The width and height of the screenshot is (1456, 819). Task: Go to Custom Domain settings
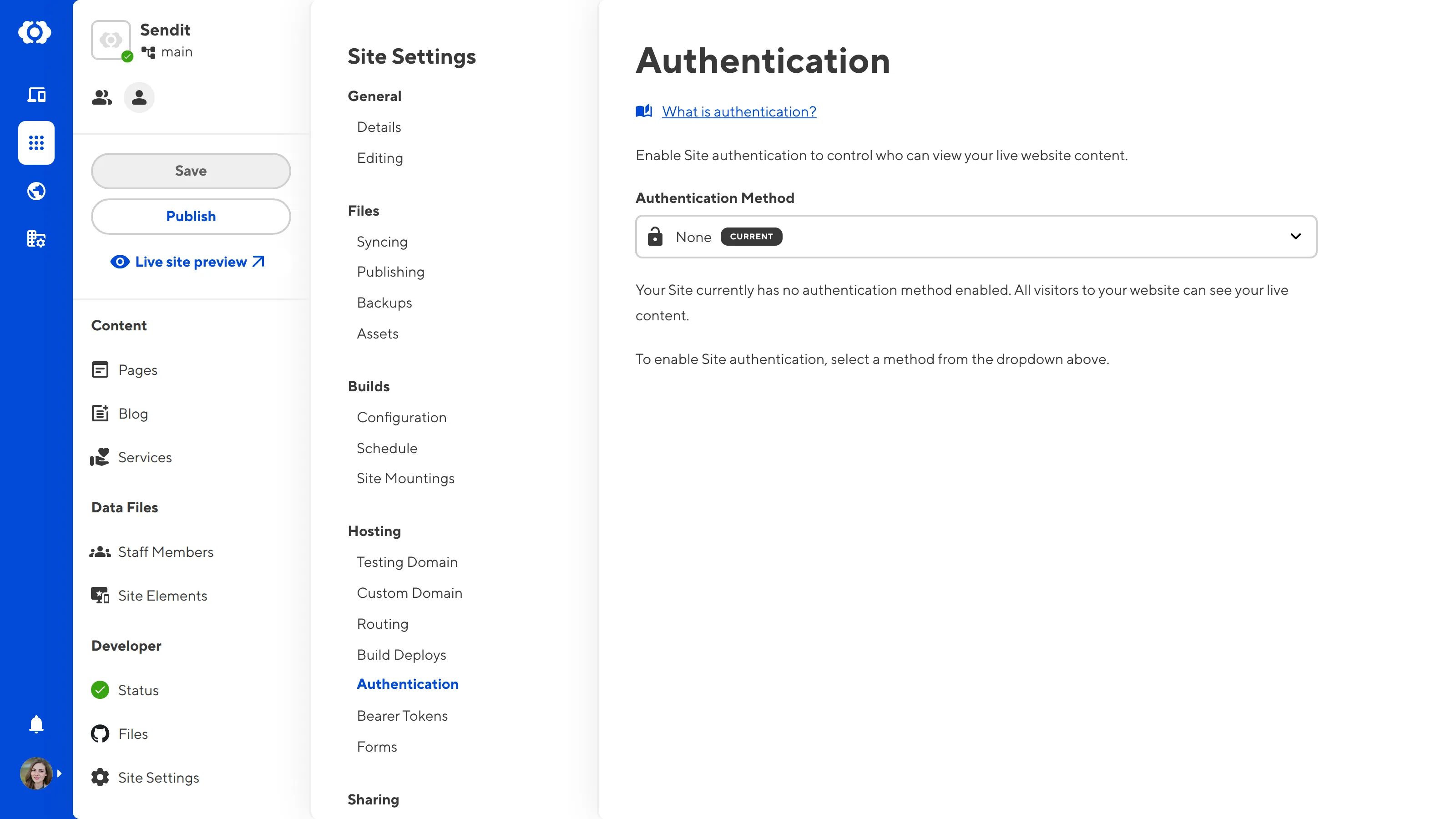pos(409,593)
